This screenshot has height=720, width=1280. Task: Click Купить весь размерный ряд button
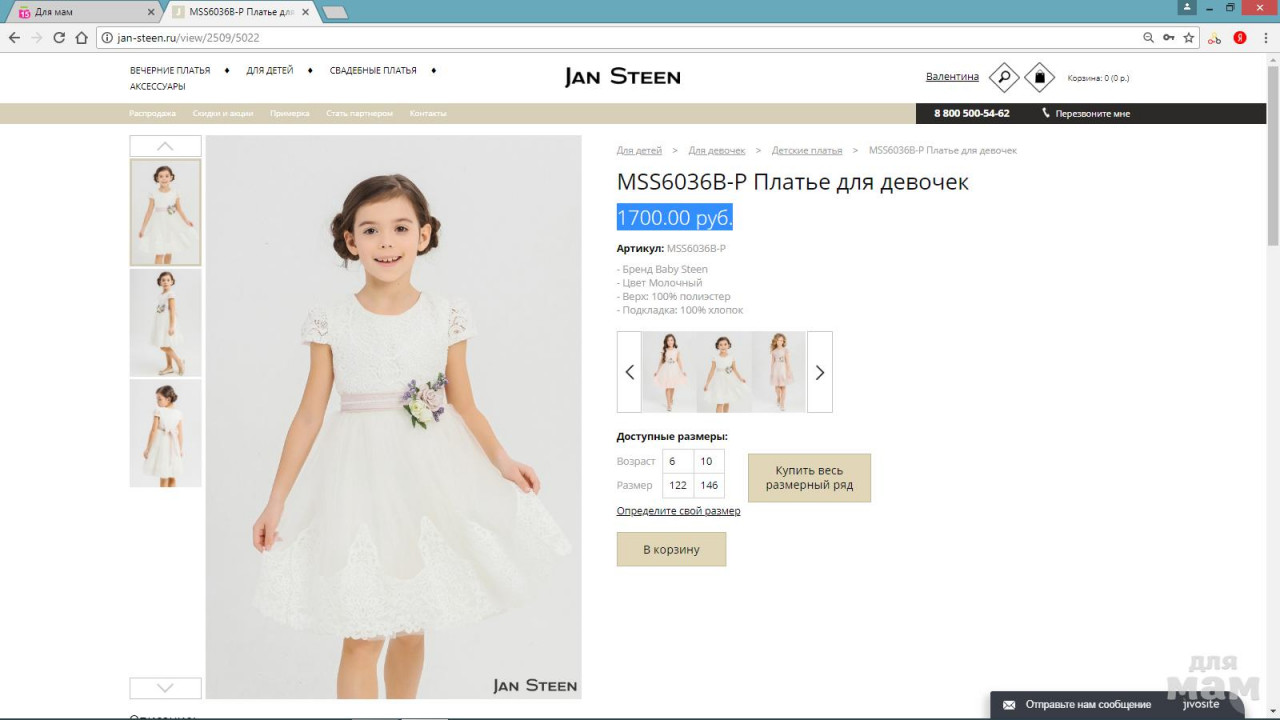tap(809, 478)
